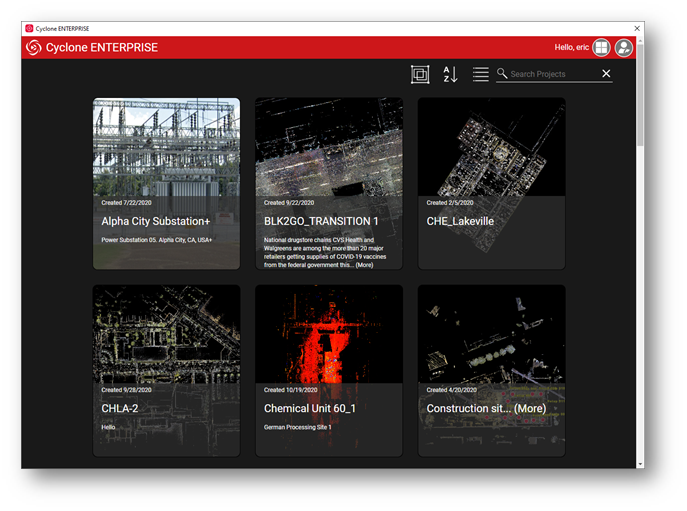
Task: Open the user profile account icon
Action: 624,48
